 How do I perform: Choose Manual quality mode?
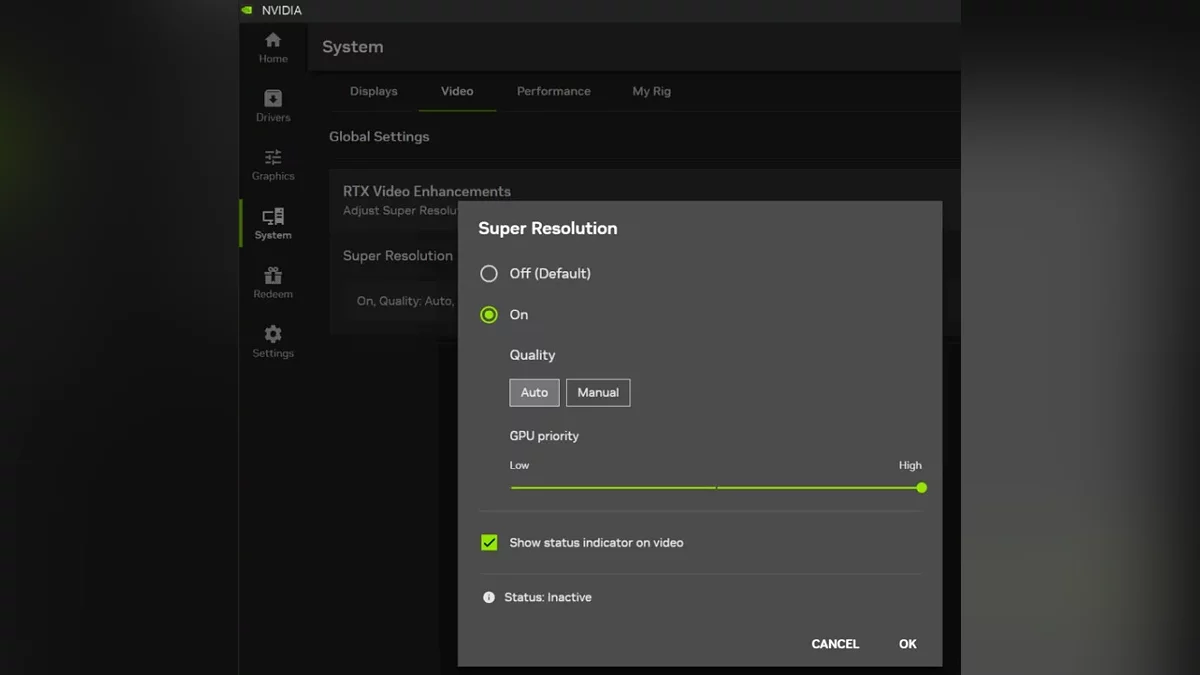pyautogui.click(x=598, y=392)
